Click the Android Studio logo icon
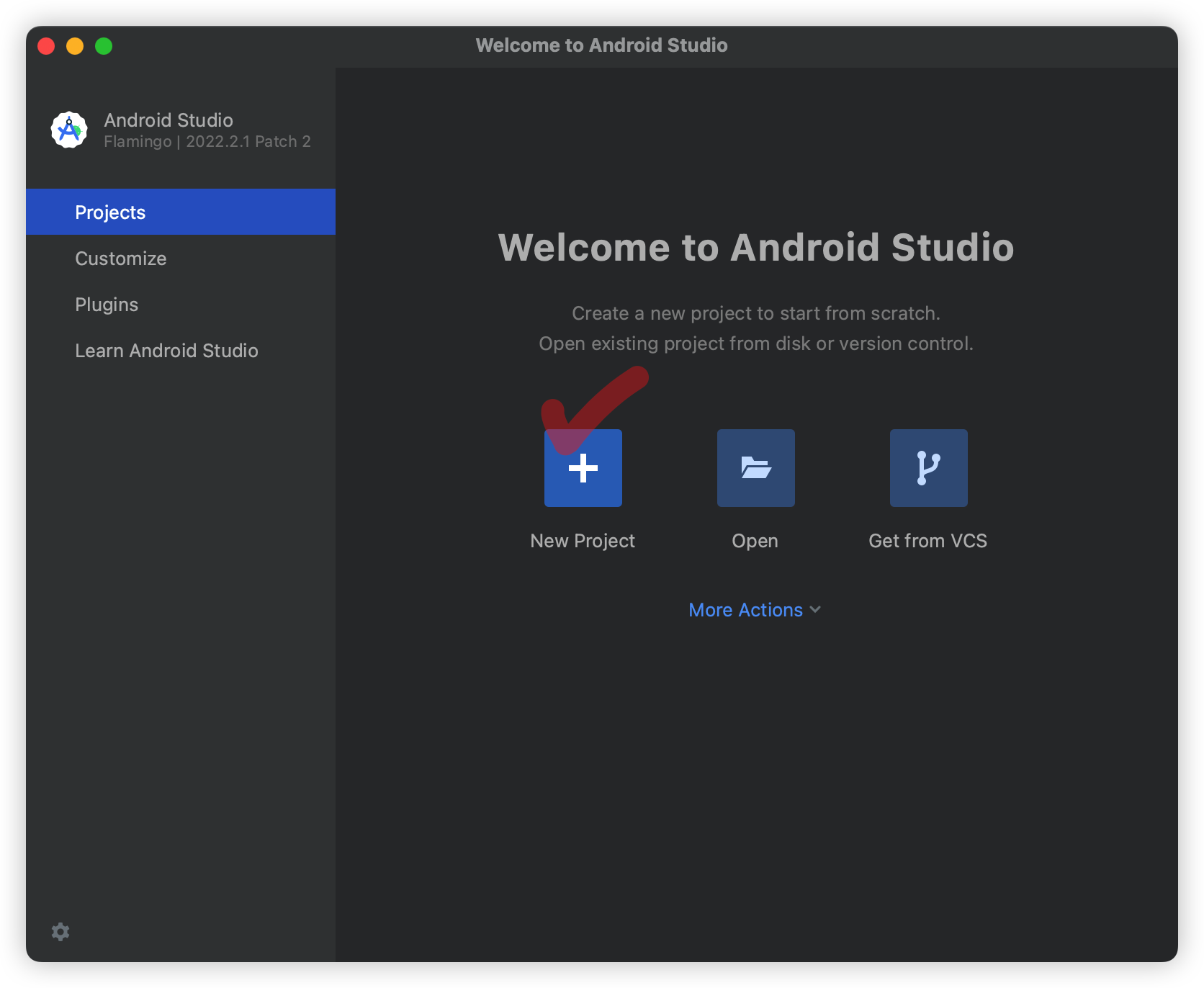Viewport: 1204px width, 988px height. [69, 130]
